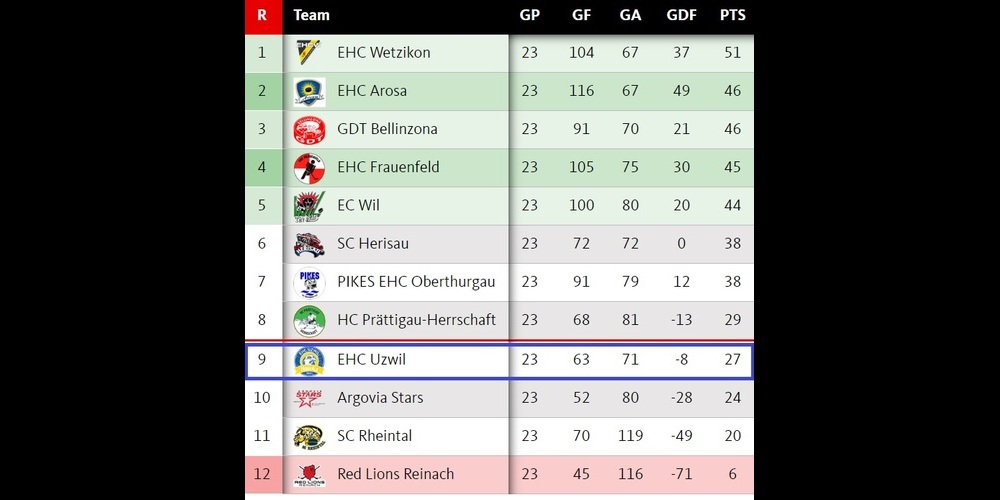Click the PIKES EHC Oberthurgau logo

(309, 282)
